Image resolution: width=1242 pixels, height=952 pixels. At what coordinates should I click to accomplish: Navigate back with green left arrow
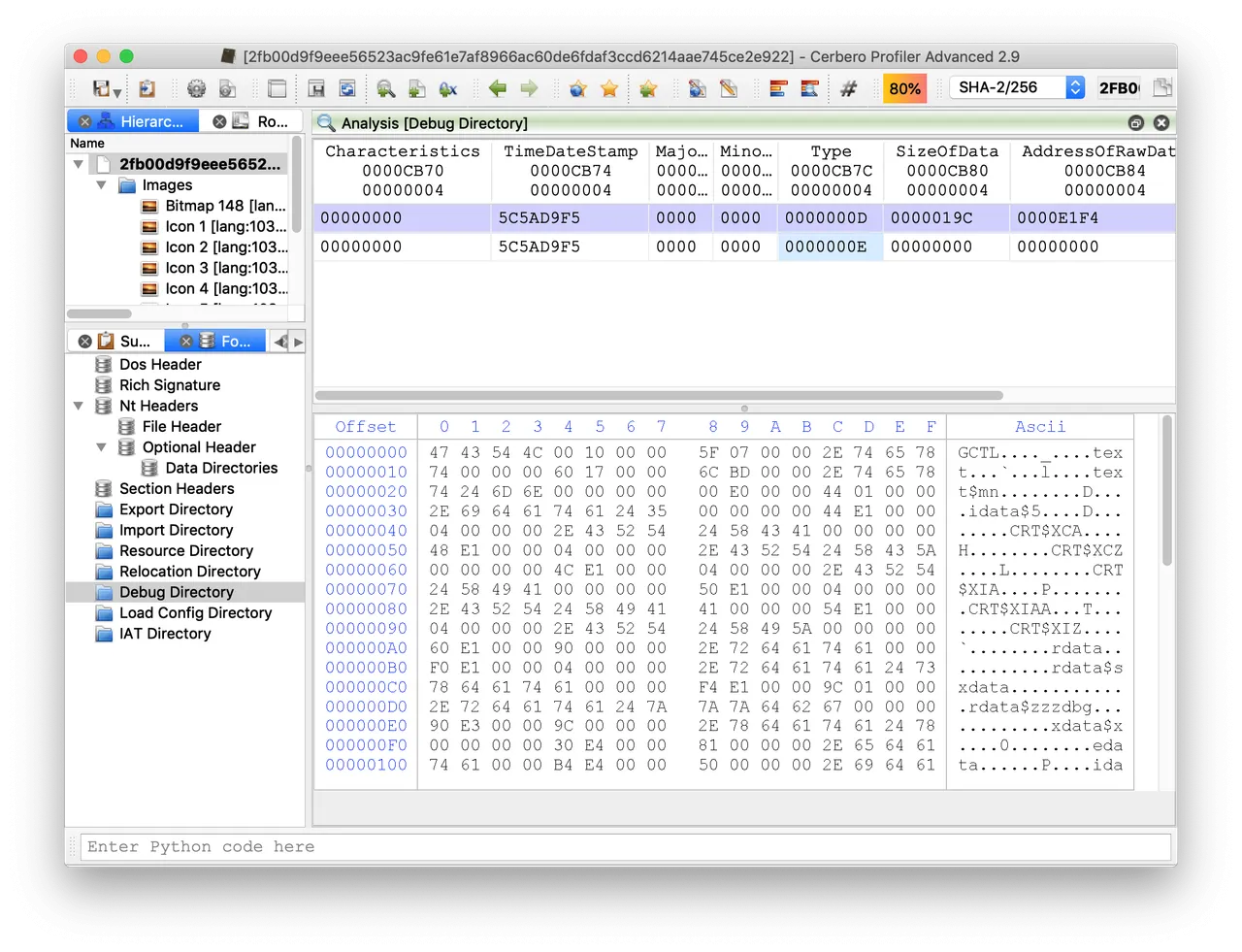click(x=498, y=88)
